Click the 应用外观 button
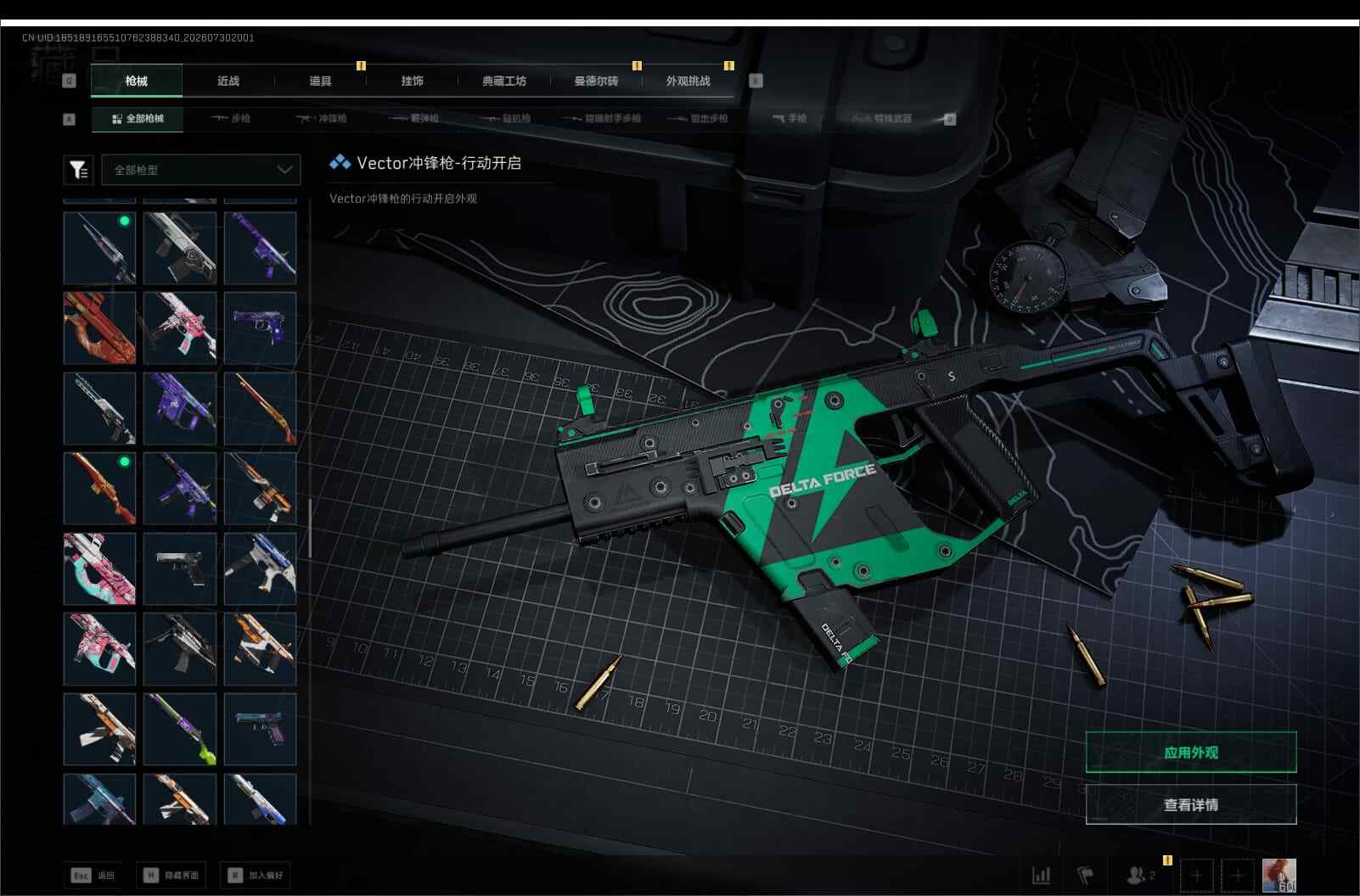This screenshot has height=896, width=1360. pos(1191,753)
